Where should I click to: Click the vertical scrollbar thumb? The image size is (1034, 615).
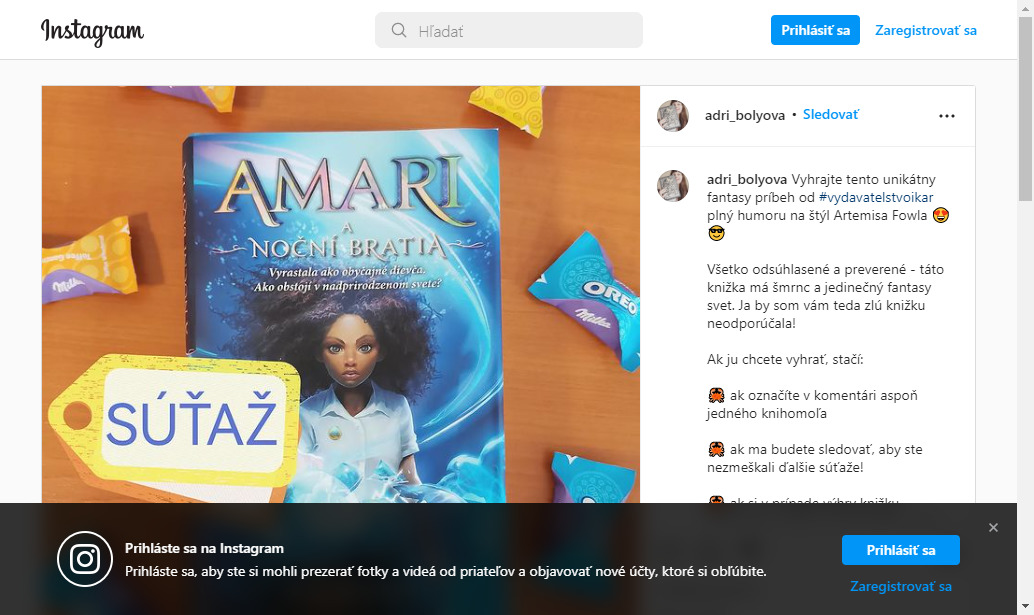(x=1025, y=109)
